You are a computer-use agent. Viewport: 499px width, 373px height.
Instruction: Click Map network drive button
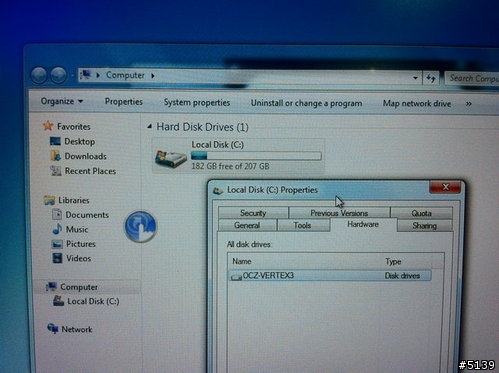pyautogui.click(x=417, y=104)
